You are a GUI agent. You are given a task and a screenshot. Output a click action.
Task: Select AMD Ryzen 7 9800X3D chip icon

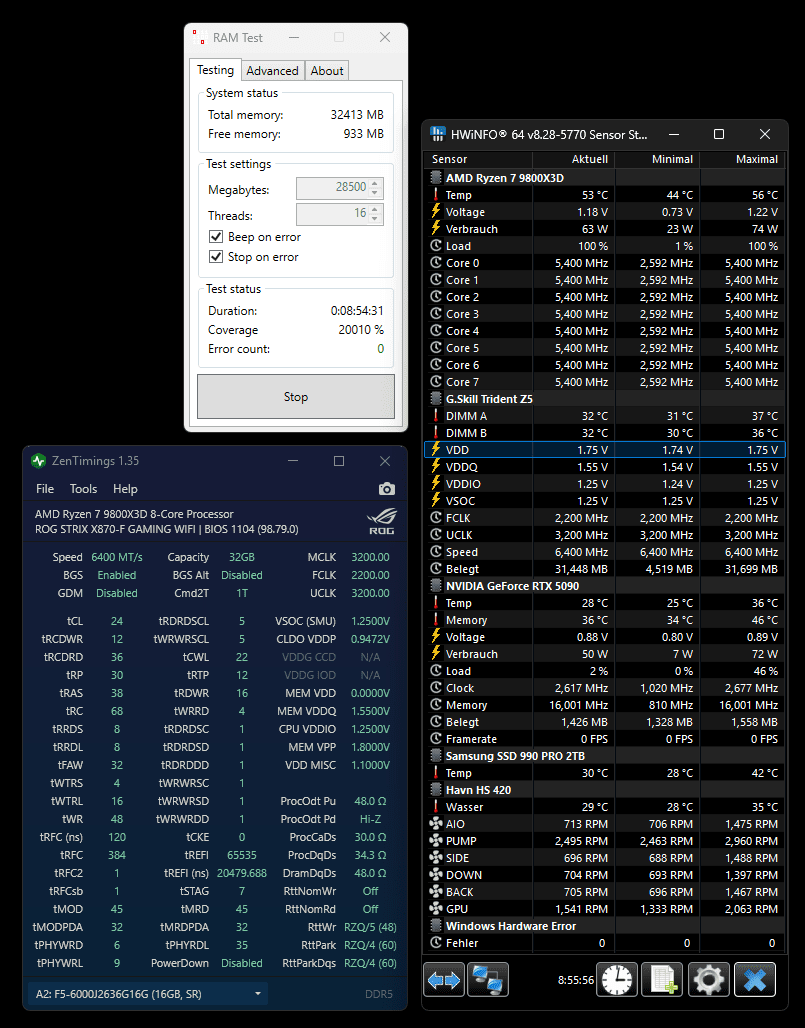coord(435,178)
